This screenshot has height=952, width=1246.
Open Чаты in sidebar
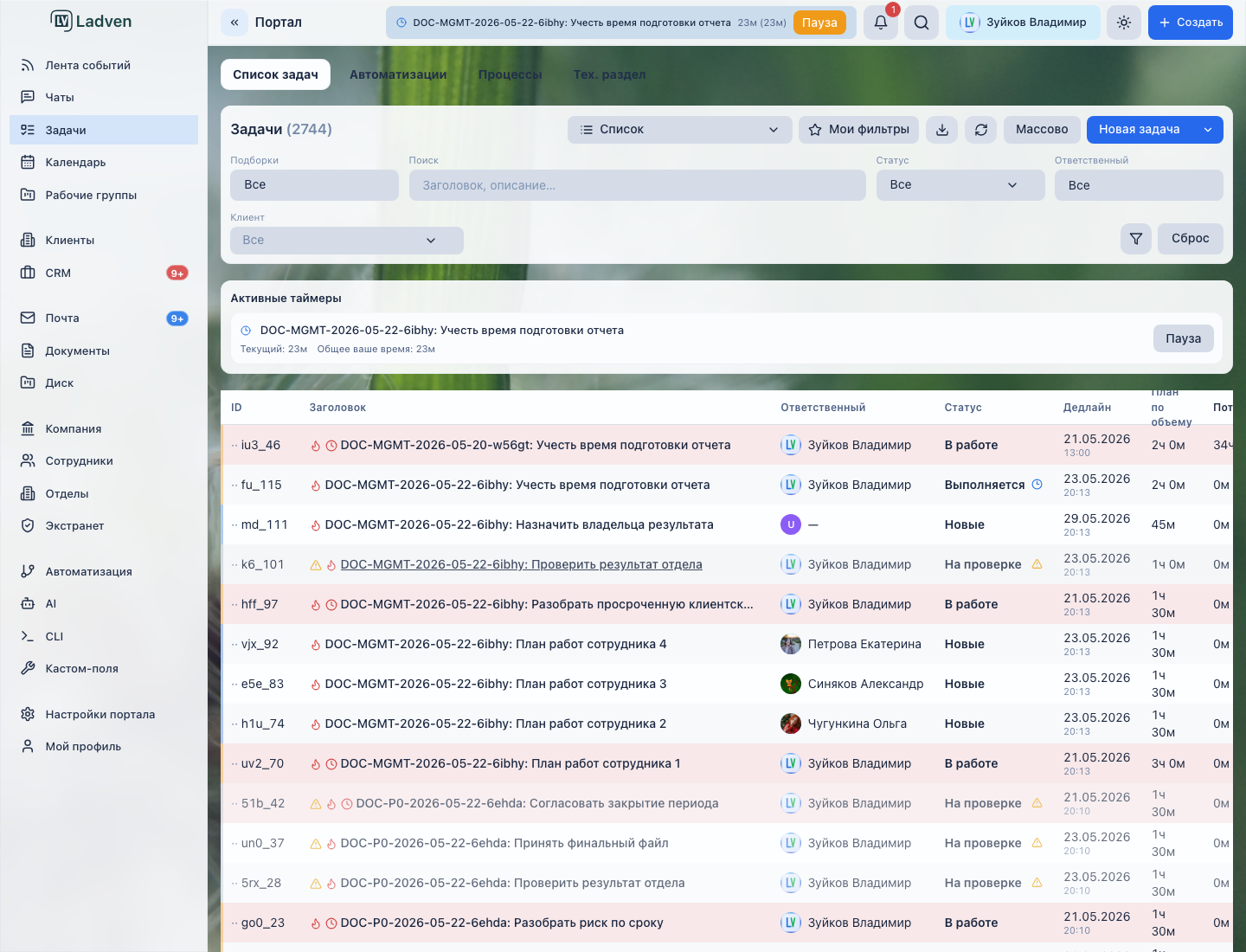[104, 97]
